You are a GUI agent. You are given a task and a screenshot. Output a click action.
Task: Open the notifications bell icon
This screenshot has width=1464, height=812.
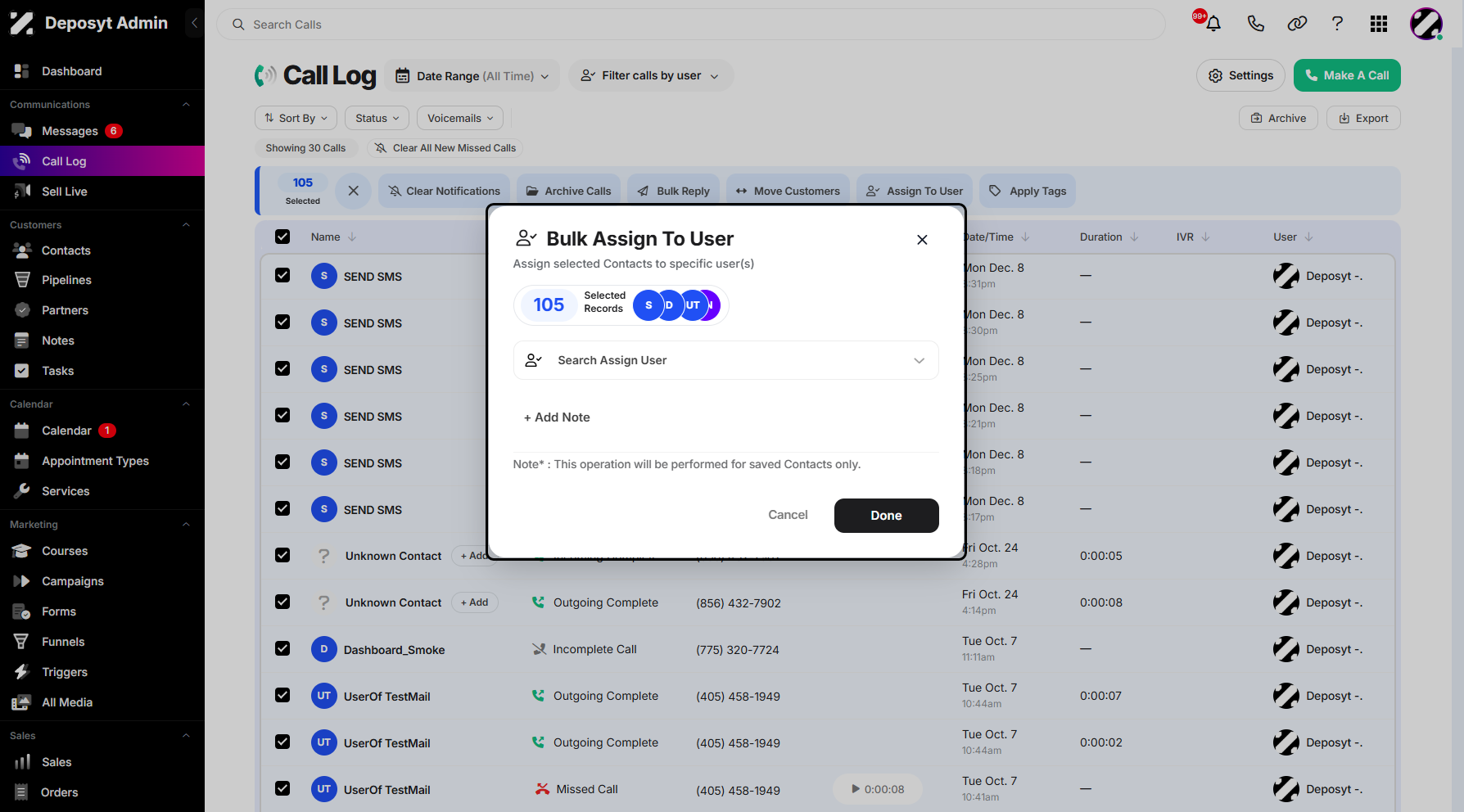[x=1213, y=24]
